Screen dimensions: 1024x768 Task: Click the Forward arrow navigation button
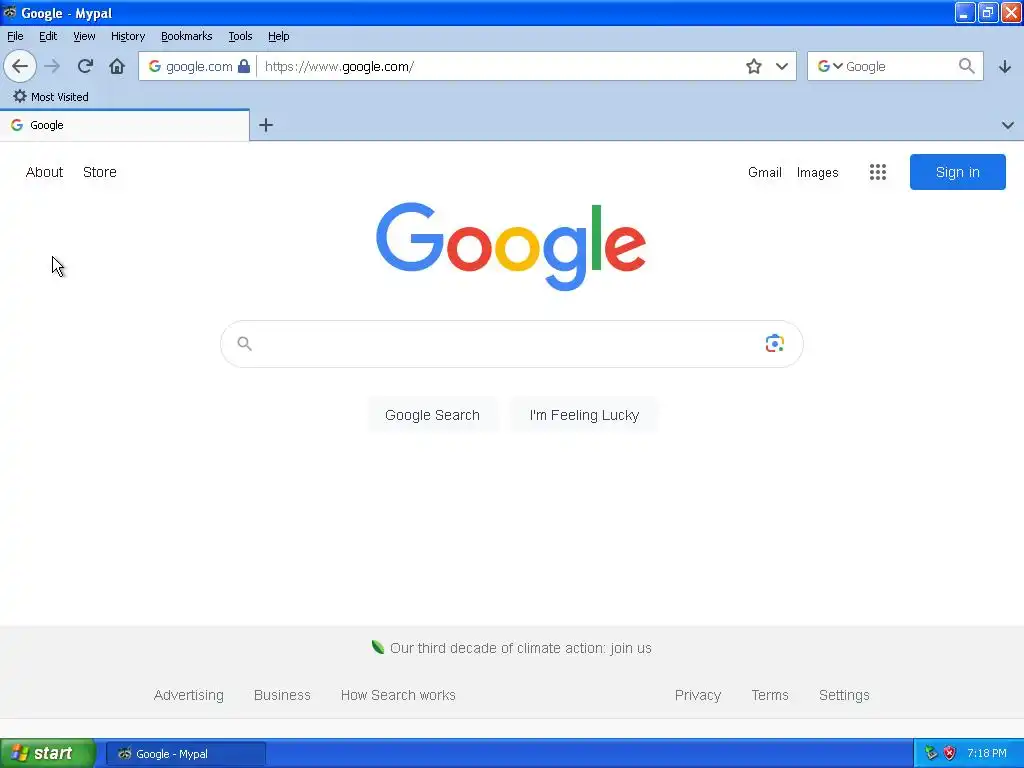click(x=52, y=66)
